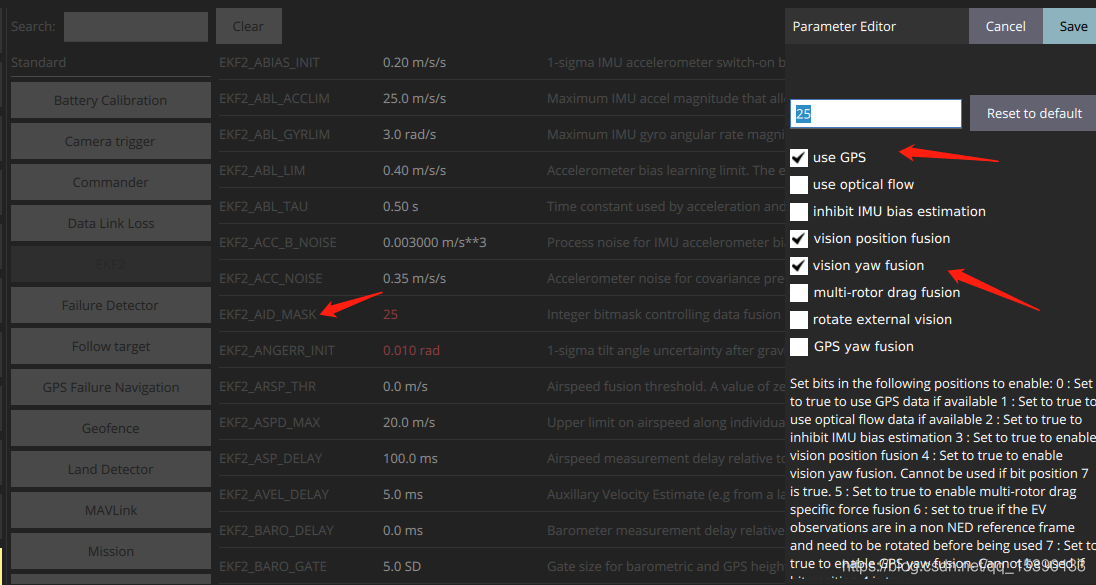The width and height of the screenshot is (1096, 585).
Task: Open Follow target parameter group
Action: [x=110, y=347]
